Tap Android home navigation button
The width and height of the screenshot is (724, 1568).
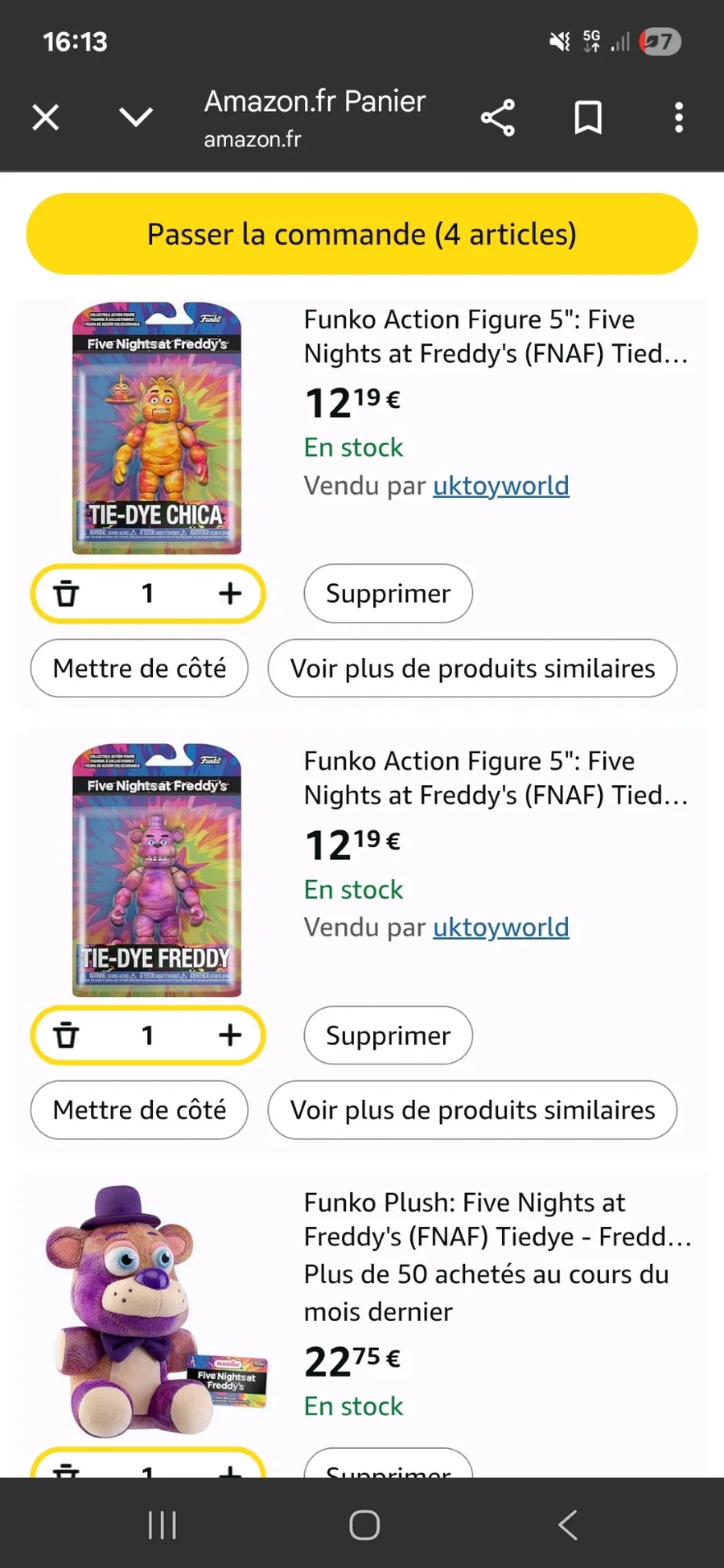coord(364,1525)
